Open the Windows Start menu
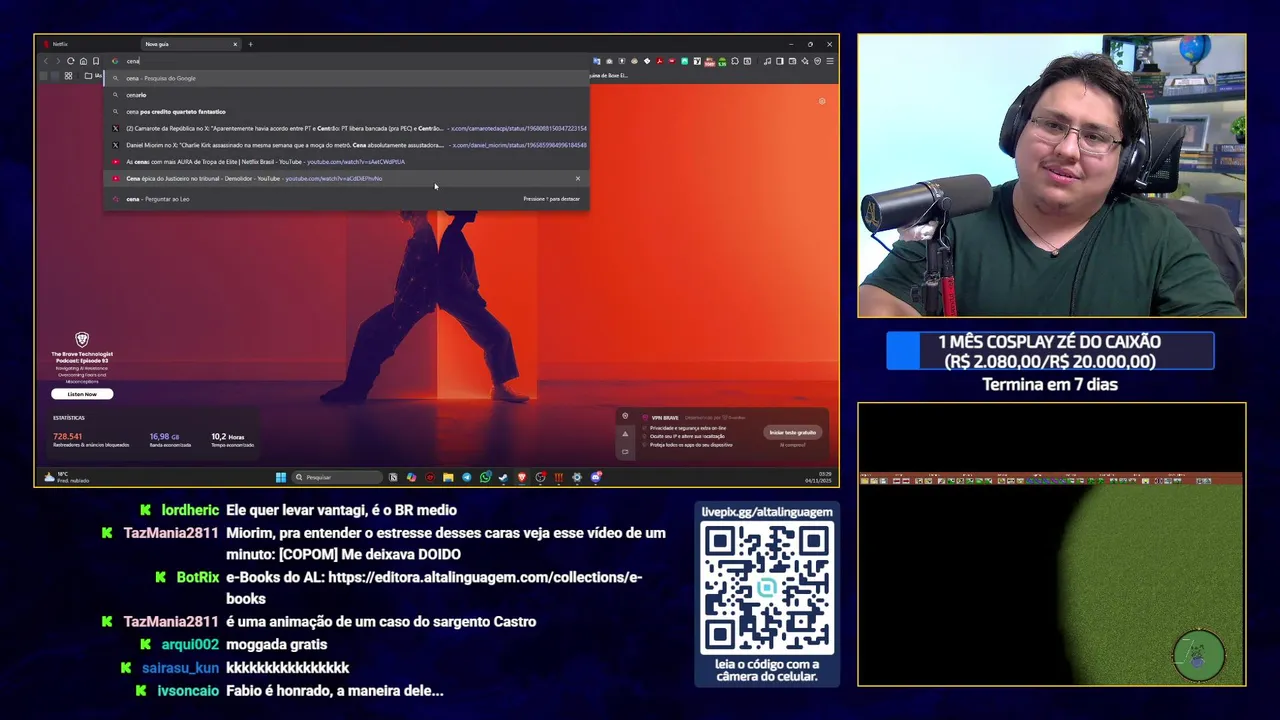 [x=281, y=477]
